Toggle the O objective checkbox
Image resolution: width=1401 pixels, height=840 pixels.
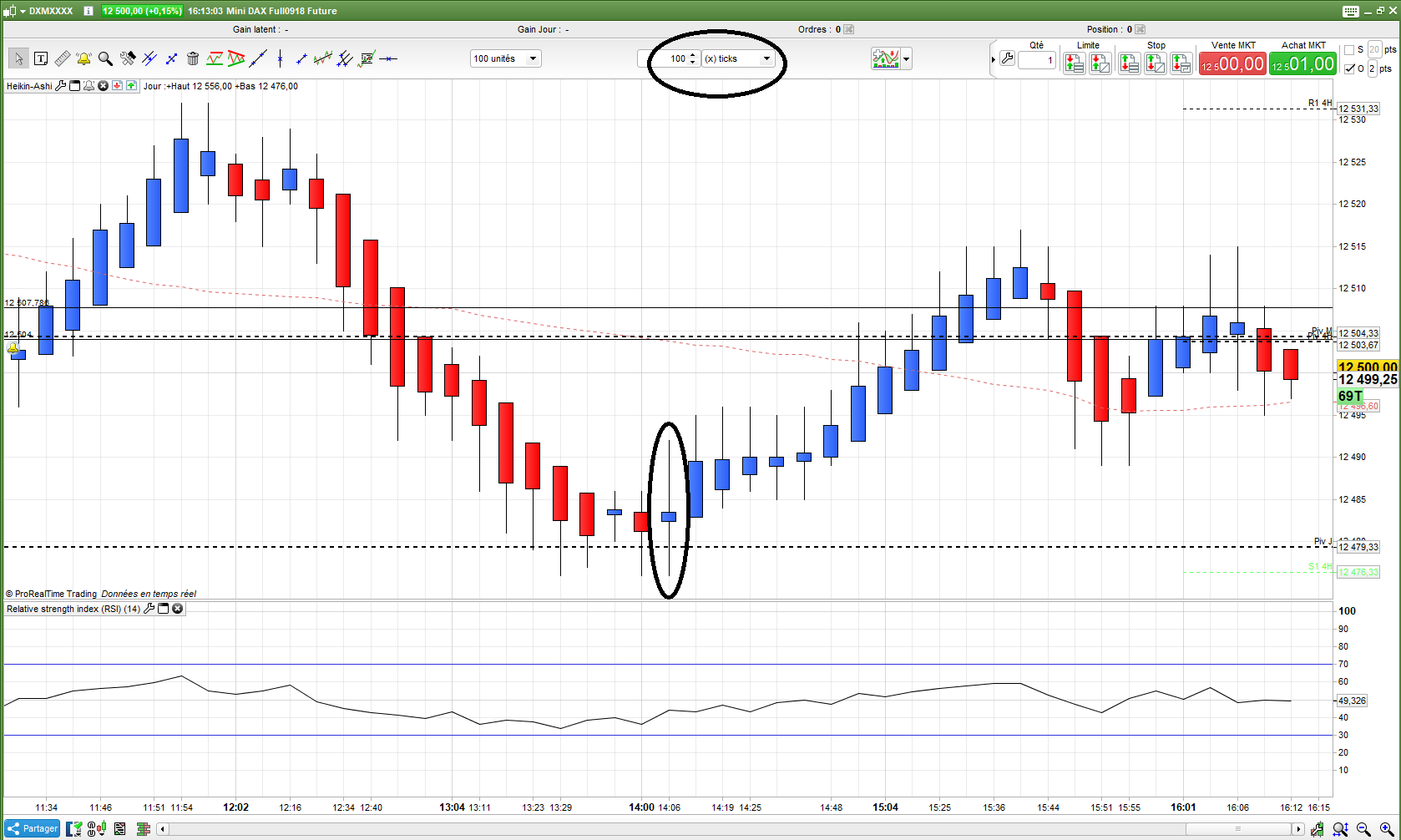1350,68
